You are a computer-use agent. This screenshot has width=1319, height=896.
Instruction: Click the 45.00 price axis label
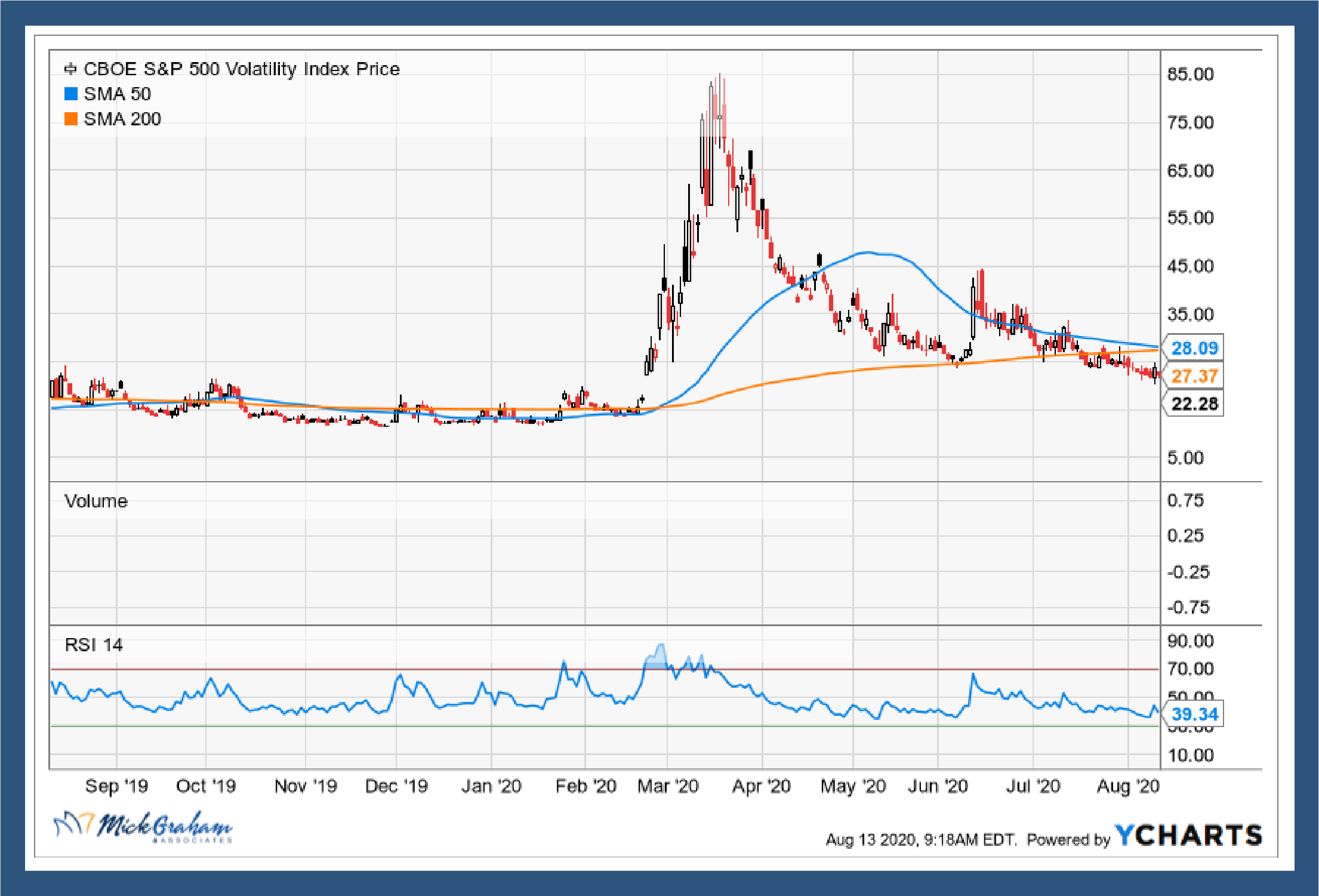(x=1191, y=266)
